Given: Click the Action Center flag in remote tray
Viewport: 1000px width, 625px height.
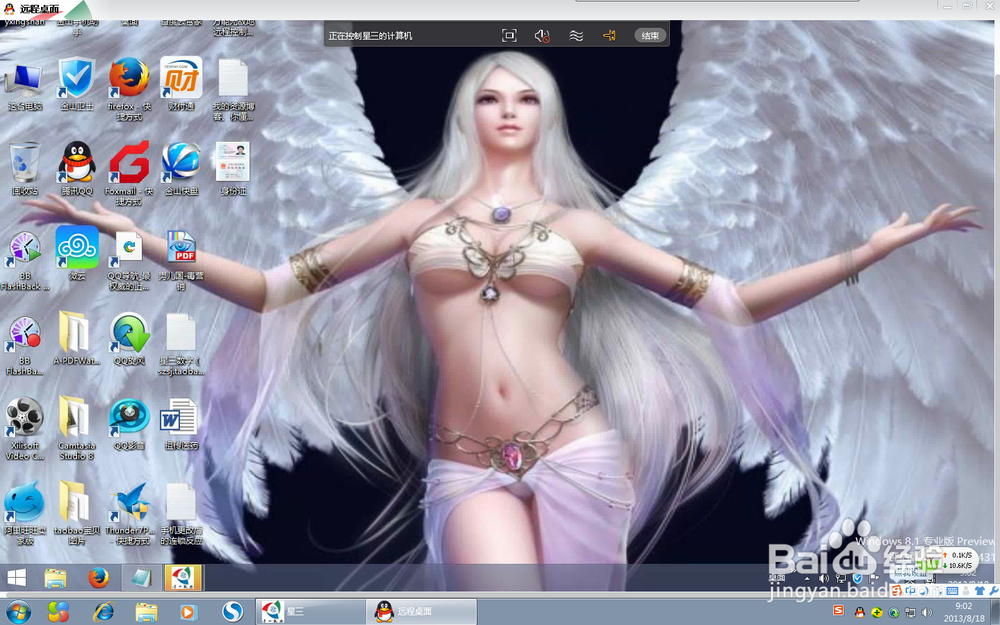Looking at the screenshot, I should coord(874,578).
